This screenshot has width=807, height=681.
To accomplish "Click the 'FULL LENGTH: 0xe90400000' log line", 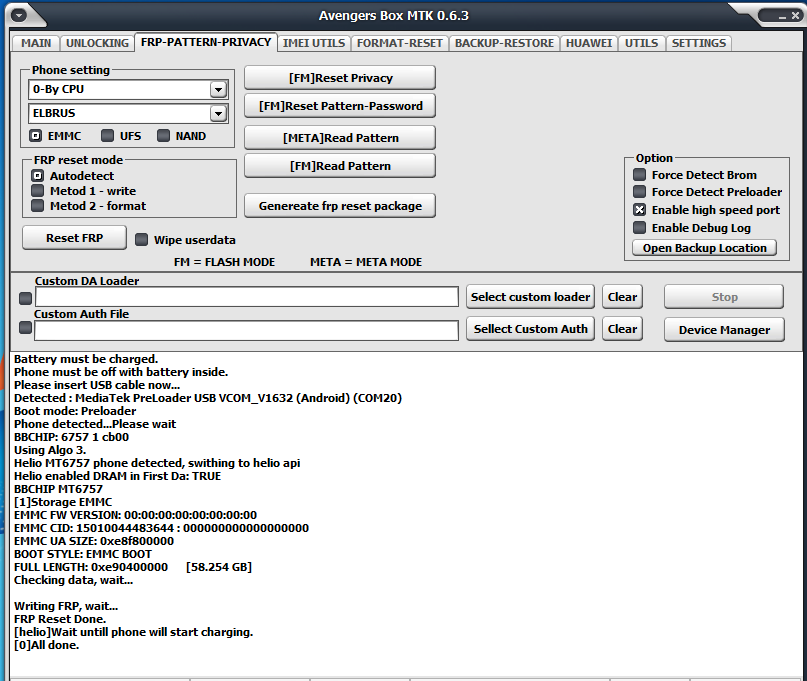I will [x=133, y=567].
